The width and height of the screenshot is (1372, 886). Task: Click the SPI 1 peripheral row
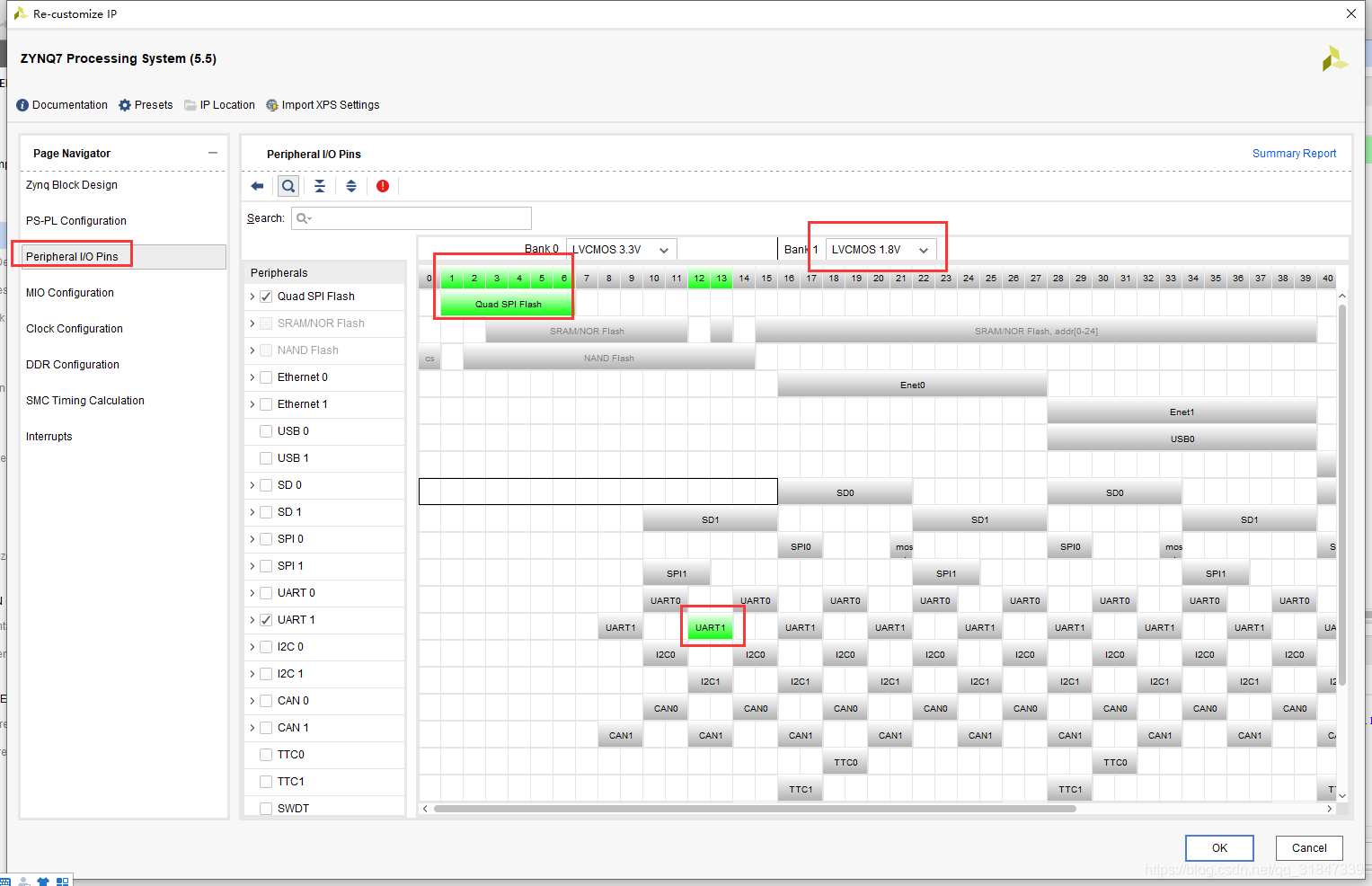pyautogui.click(x=325, y=566)
